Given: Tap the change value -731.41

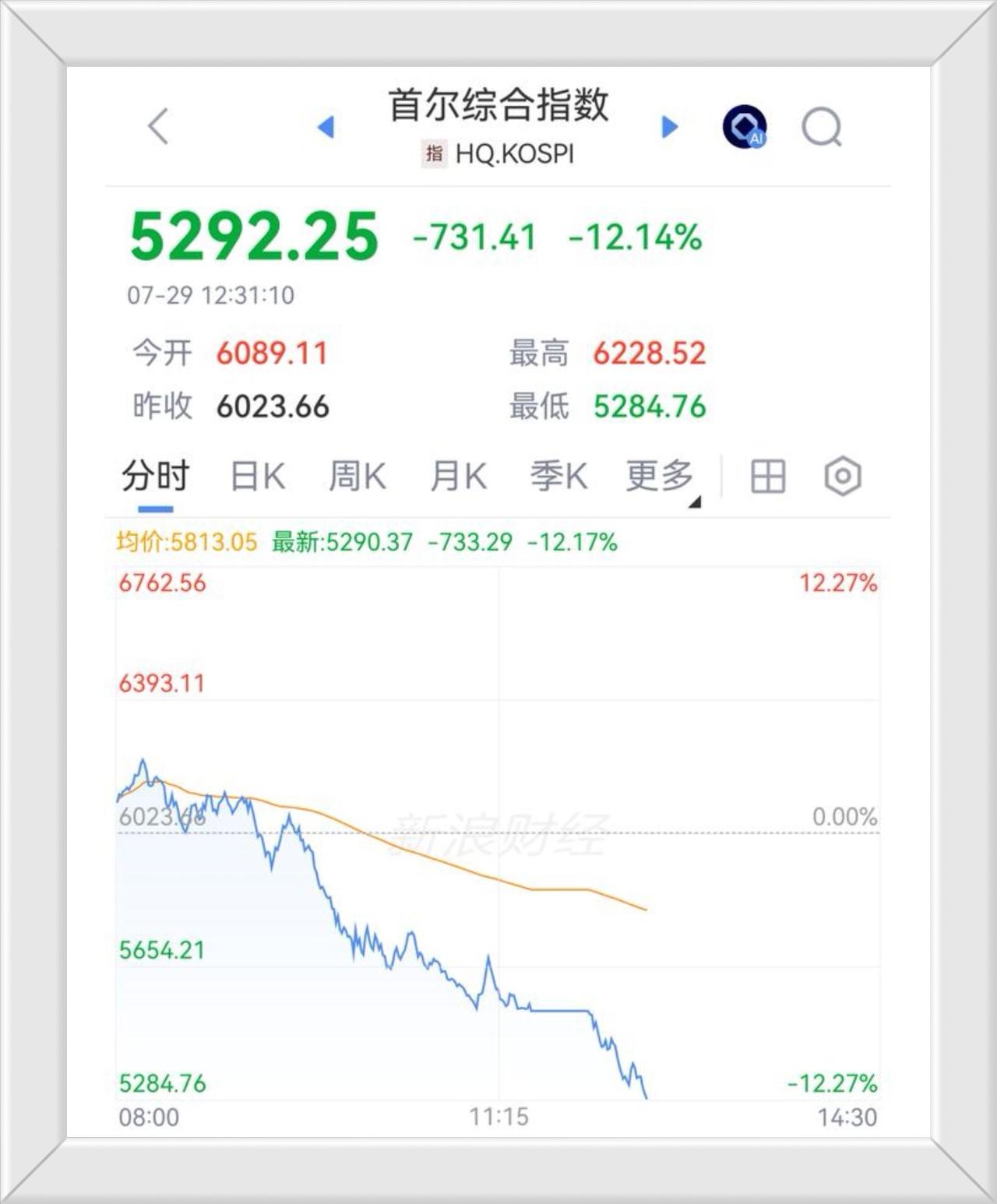Looking at the screenshot, I should [x=474, y=237].
